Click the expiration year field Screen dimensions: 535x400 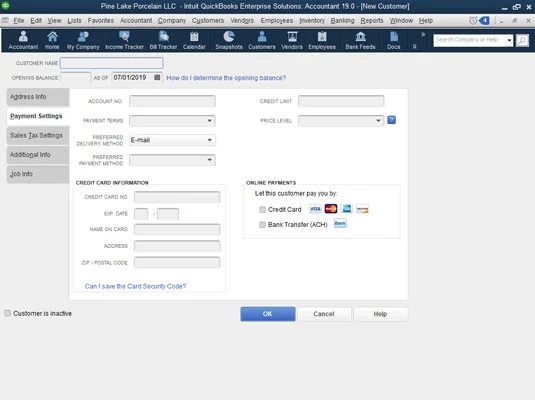coord(168,214)
